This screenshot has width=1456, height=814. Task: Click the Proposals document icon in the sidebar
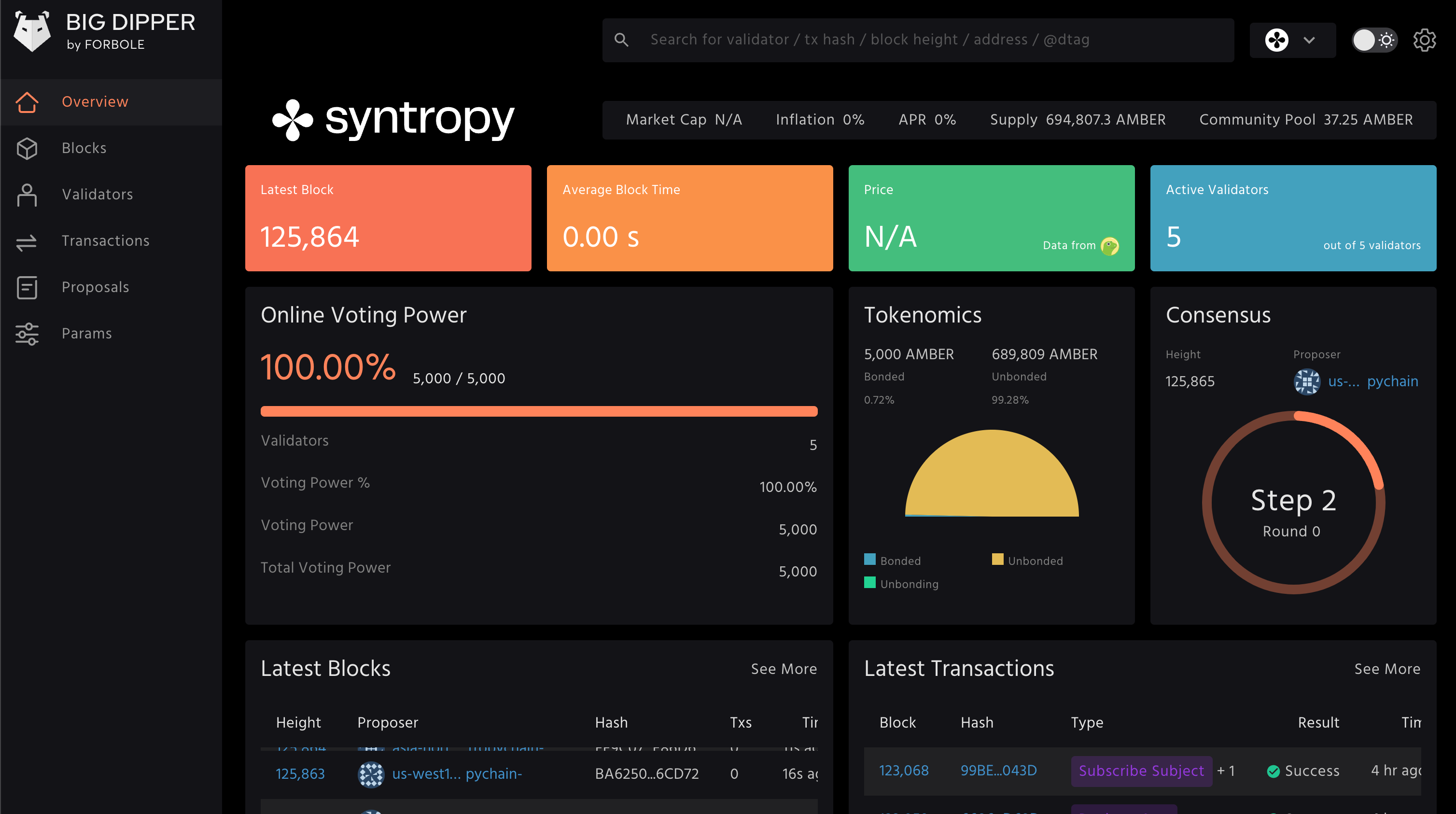(27, 287)
